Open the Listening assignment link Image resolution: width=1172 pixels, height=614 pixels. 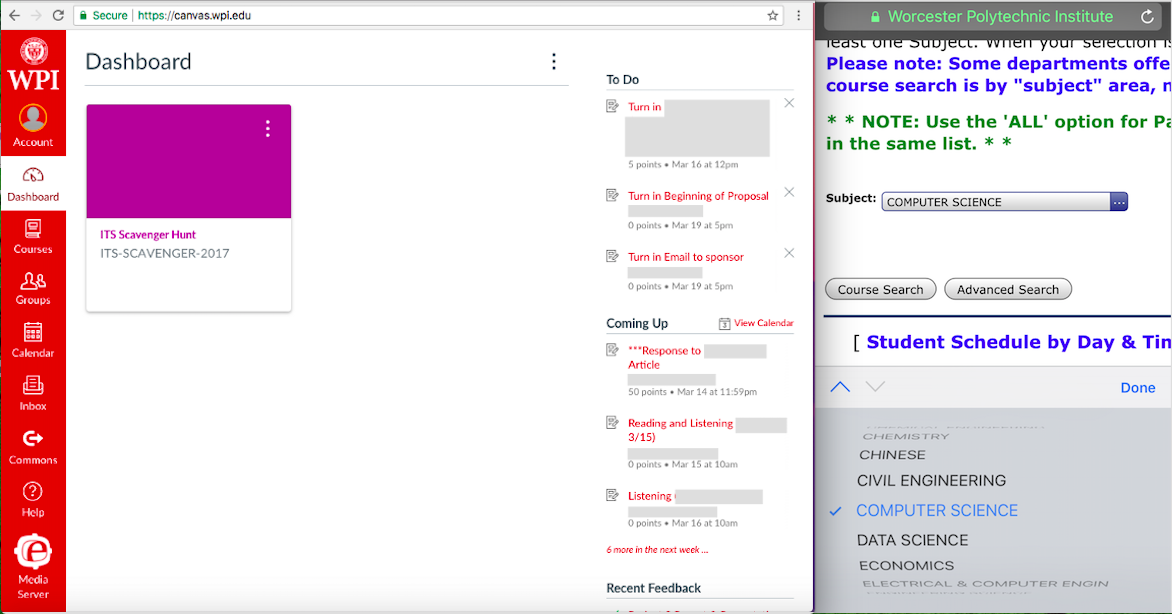(x=650, y=496)
